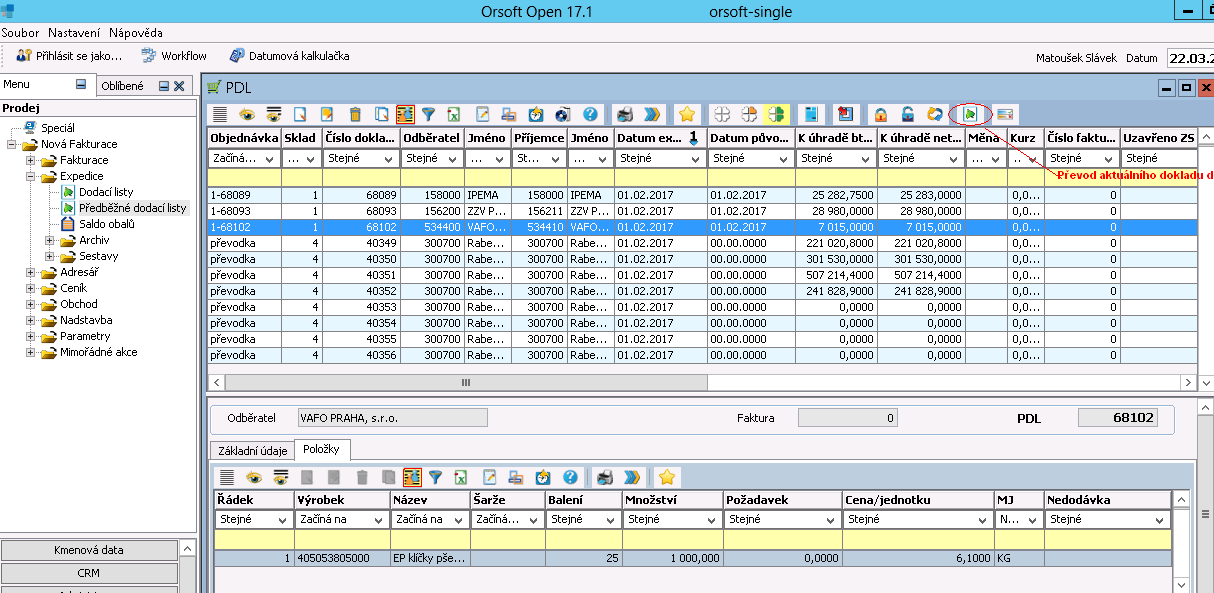Image resolution: width=1214 pixels, height=593 pixels.
Task: Switch to the Oblíbené panel tab
Action: pos(122,86)
